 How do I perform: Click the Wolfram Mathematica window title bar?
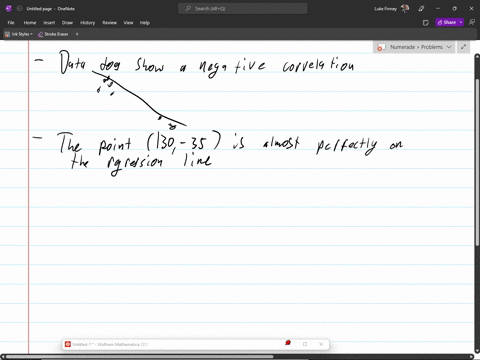[x=195, y=344]
